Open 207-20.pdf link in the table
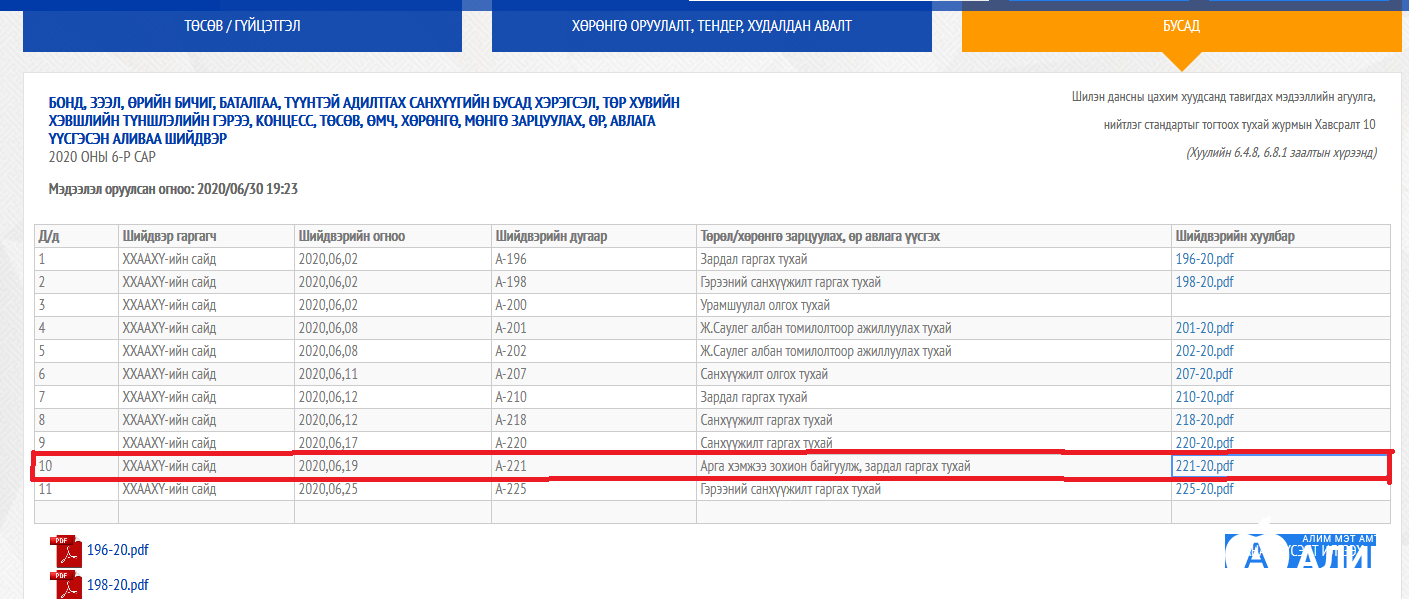This screenshot has height=599, width=1409. click(x=1205, y=375)
